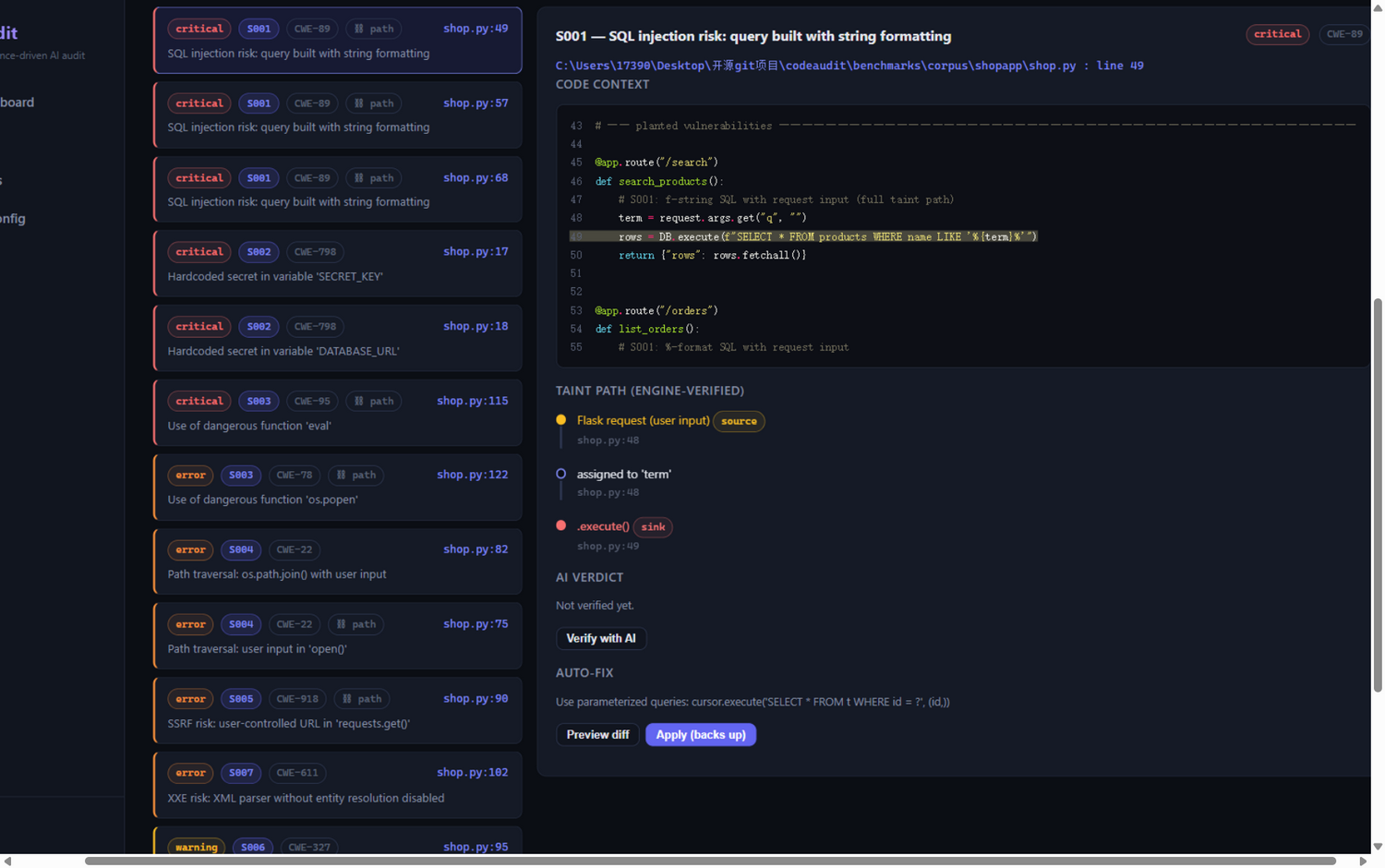Select the SSRF risk requests.get() finding
The width and height of the screenshot is (1385, 868).
click(x=337, y=711)
